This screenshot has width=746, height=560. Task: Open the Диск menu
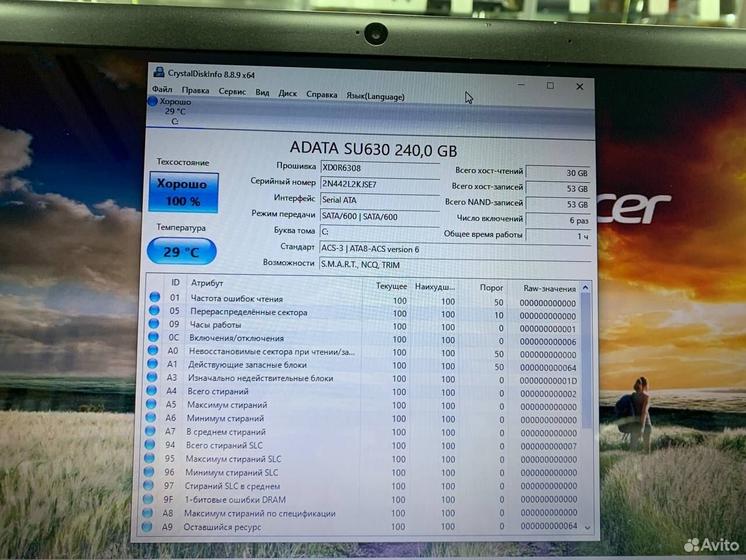(x=288, y=94)
